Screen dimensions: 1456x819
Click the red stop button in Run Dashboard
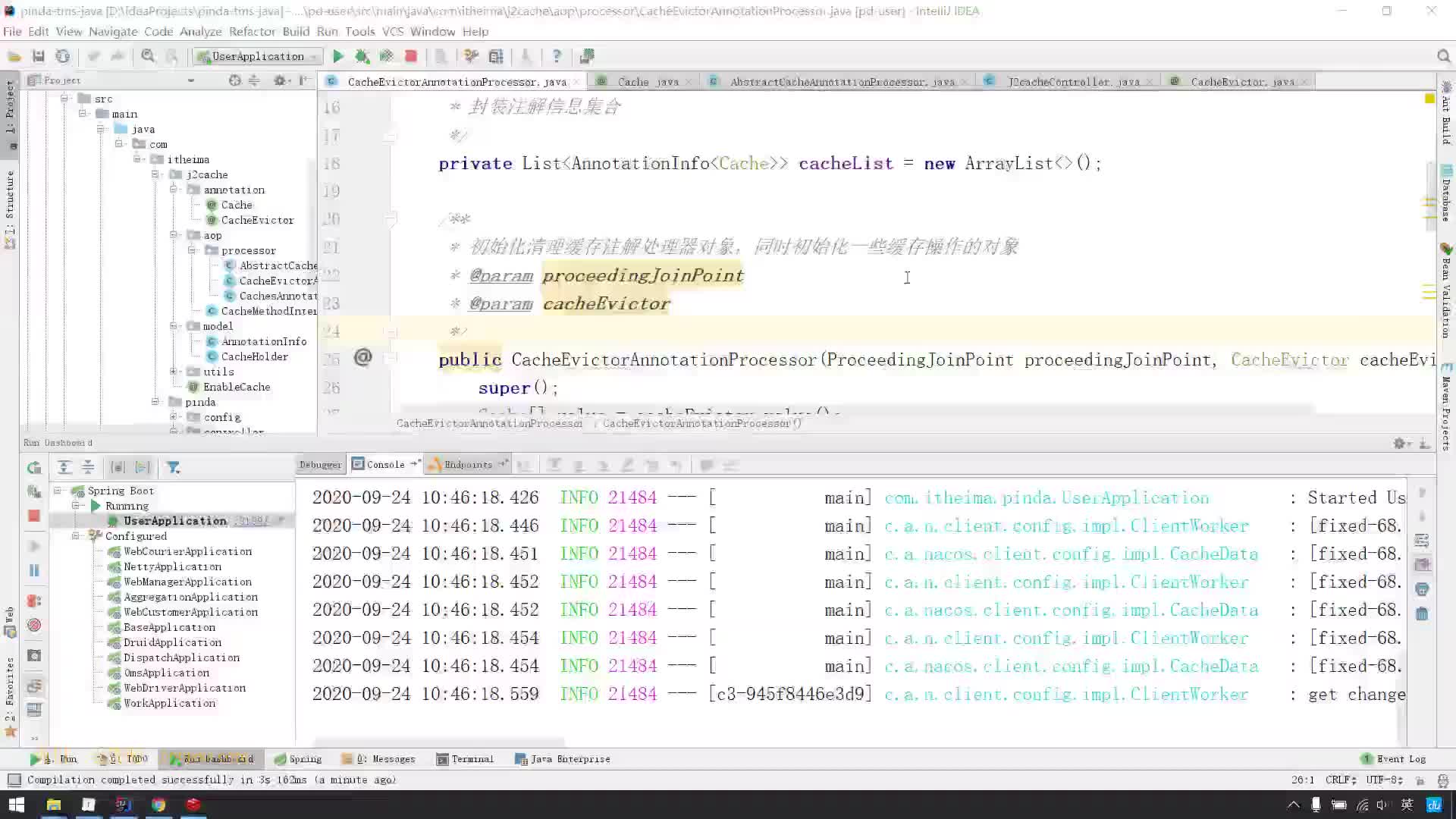34,516
